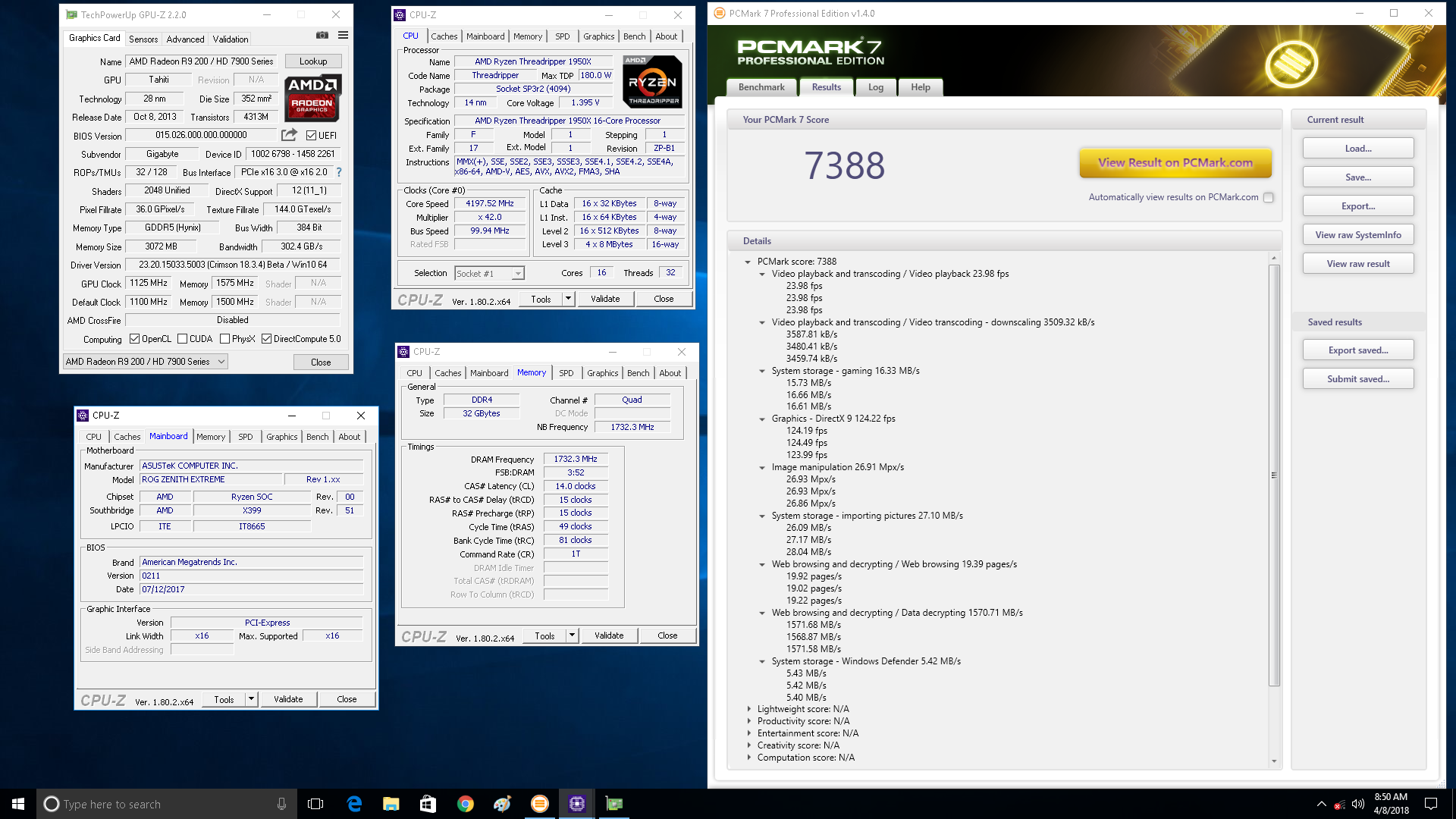Viewport: 1456px width, 819px height.
Task: Click the View raw SystemInfo button
Action: [x=1358, y=235]
